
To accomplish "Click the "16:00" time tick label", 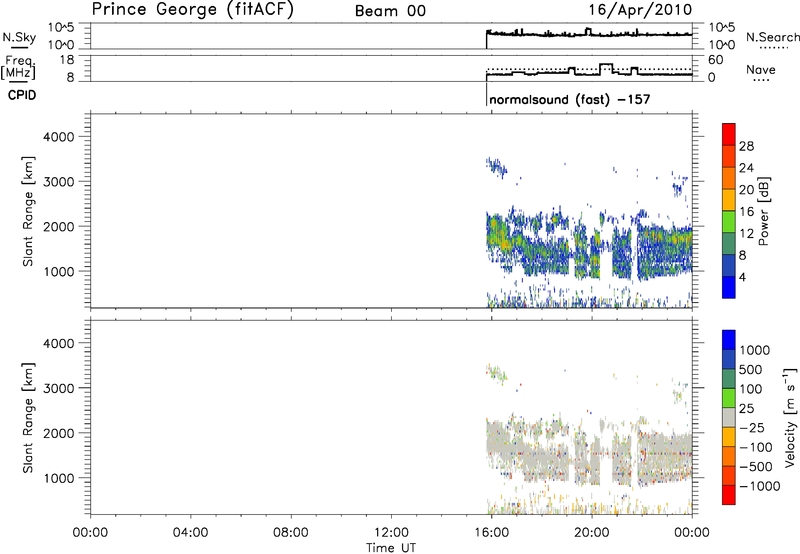I will 491,533.
